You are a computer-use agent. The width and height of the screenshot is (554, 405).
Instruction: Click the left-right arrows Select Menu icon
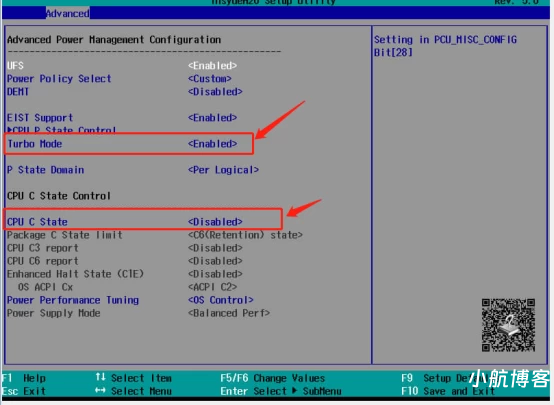coord(100,391)
